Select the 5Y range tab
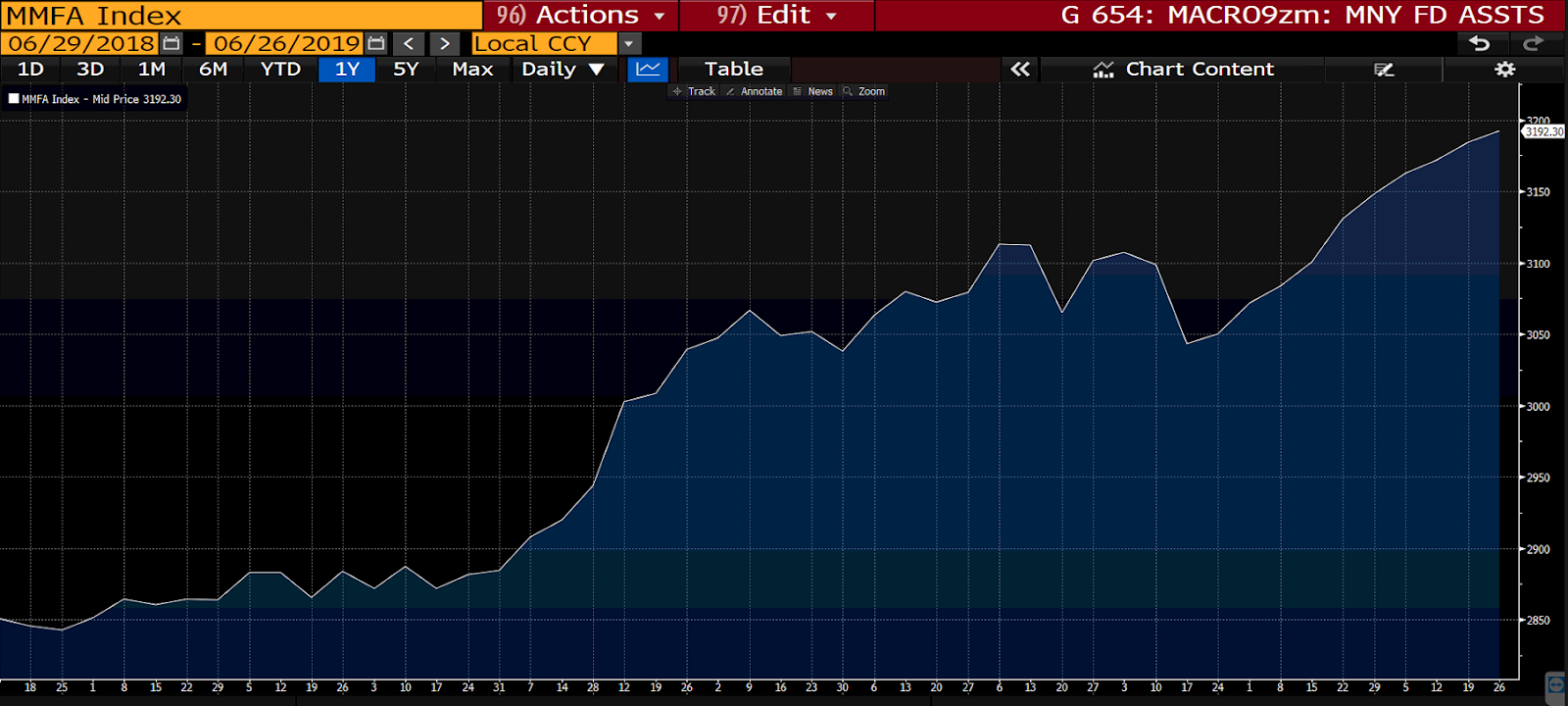This screenshot has height=706, width=1568. 406,69
